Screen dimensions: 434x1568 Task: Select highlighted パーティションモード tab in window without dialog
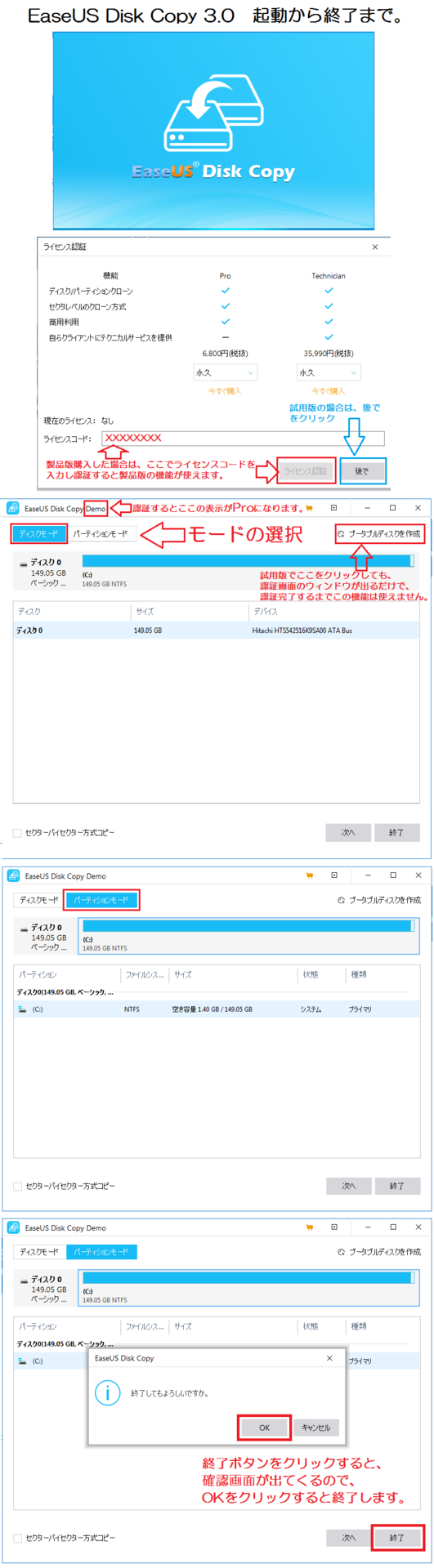pos(101,900)
